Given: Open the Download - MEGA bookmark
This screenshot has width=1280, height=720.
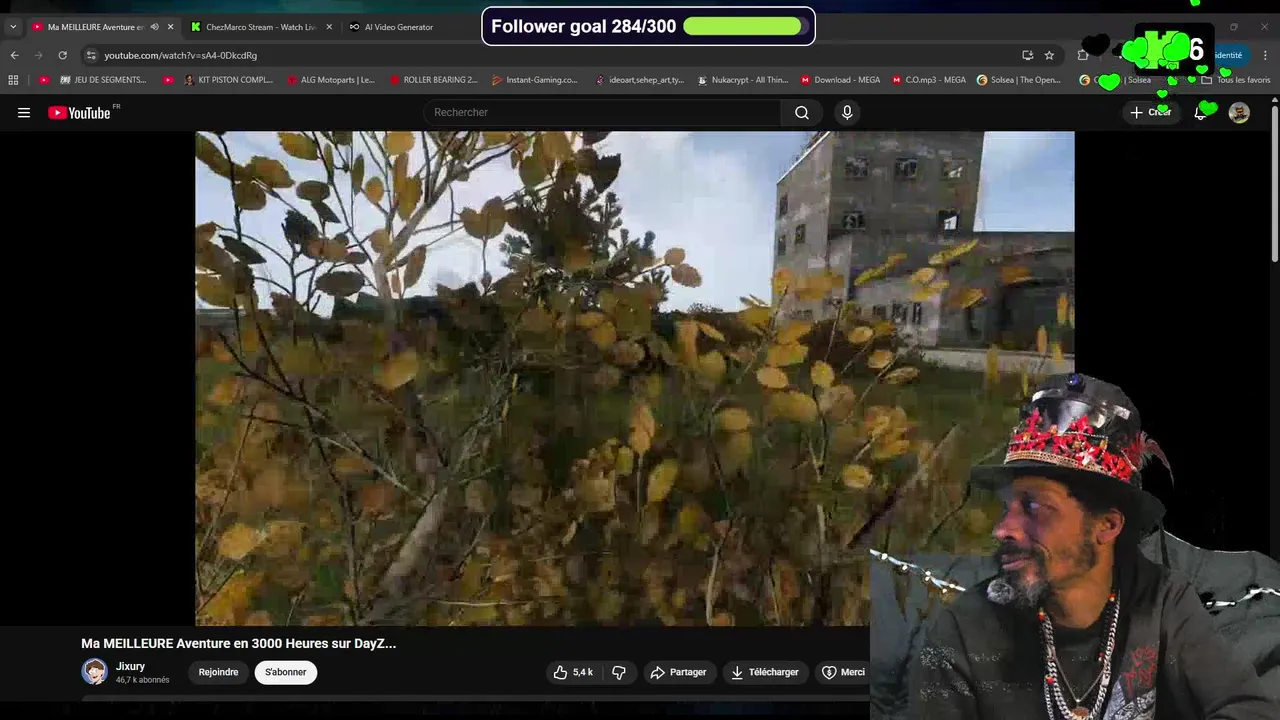Looking at the screenshot, I should coord(840,80).
